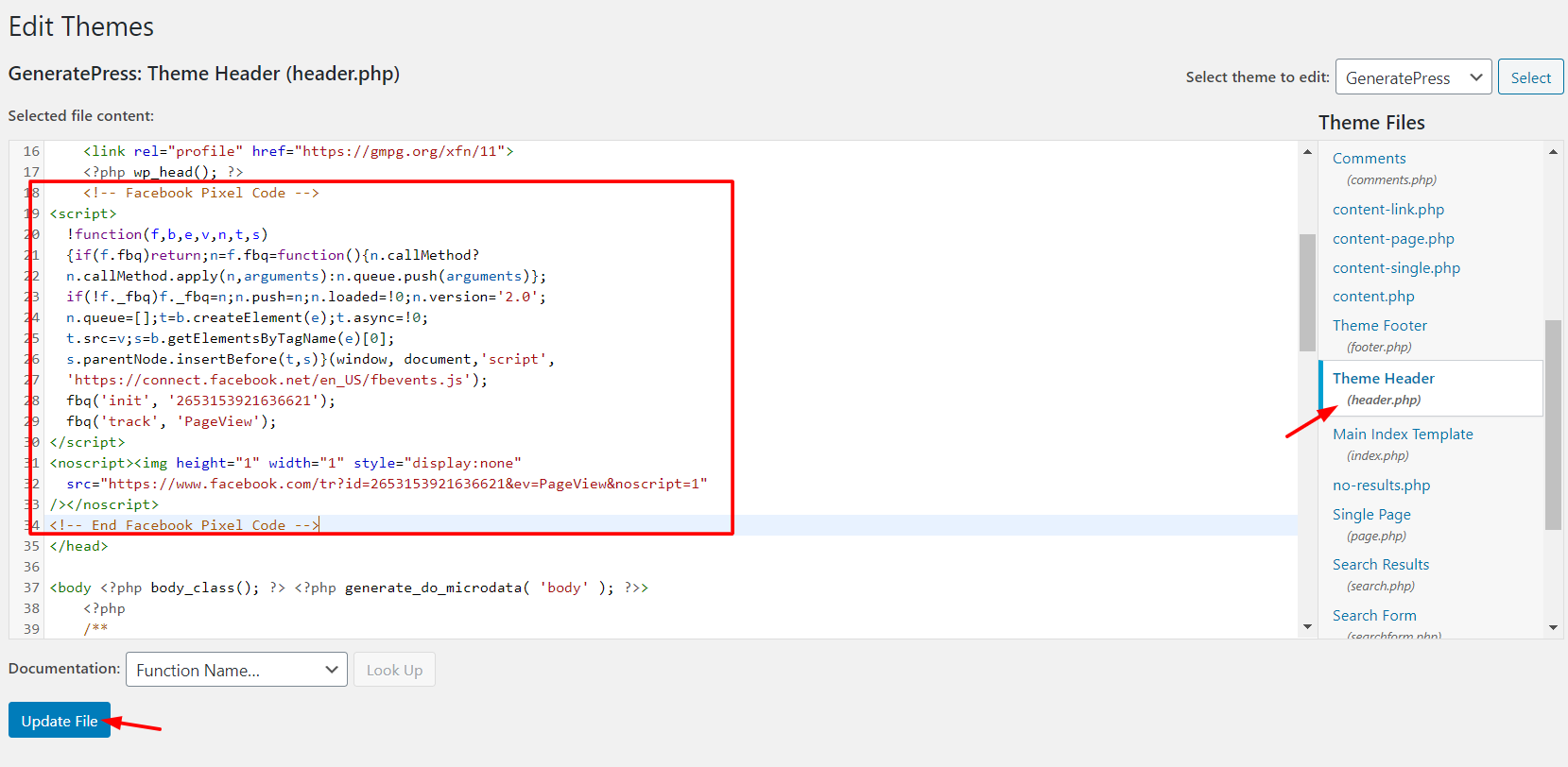Open Theme Footer file
1568x767 pixels.
point(1380,326)
